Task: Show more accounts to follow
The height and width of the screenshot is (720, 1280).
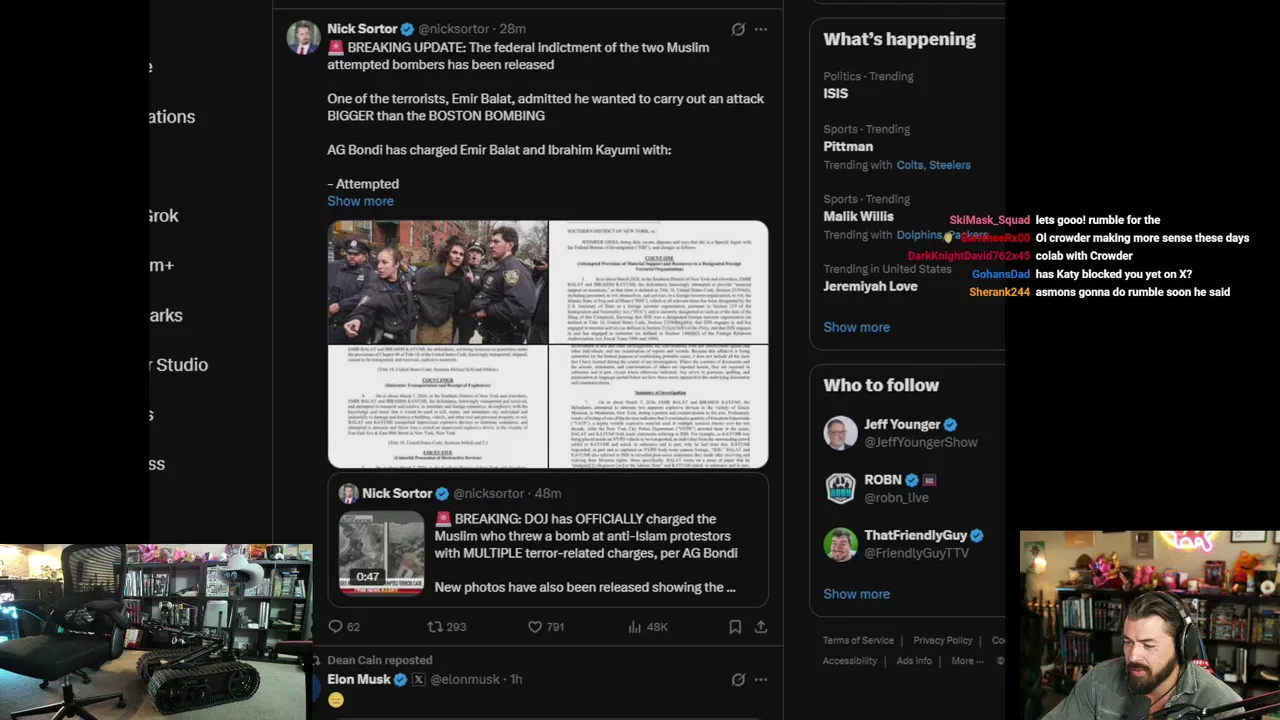Action: [856, 594]
